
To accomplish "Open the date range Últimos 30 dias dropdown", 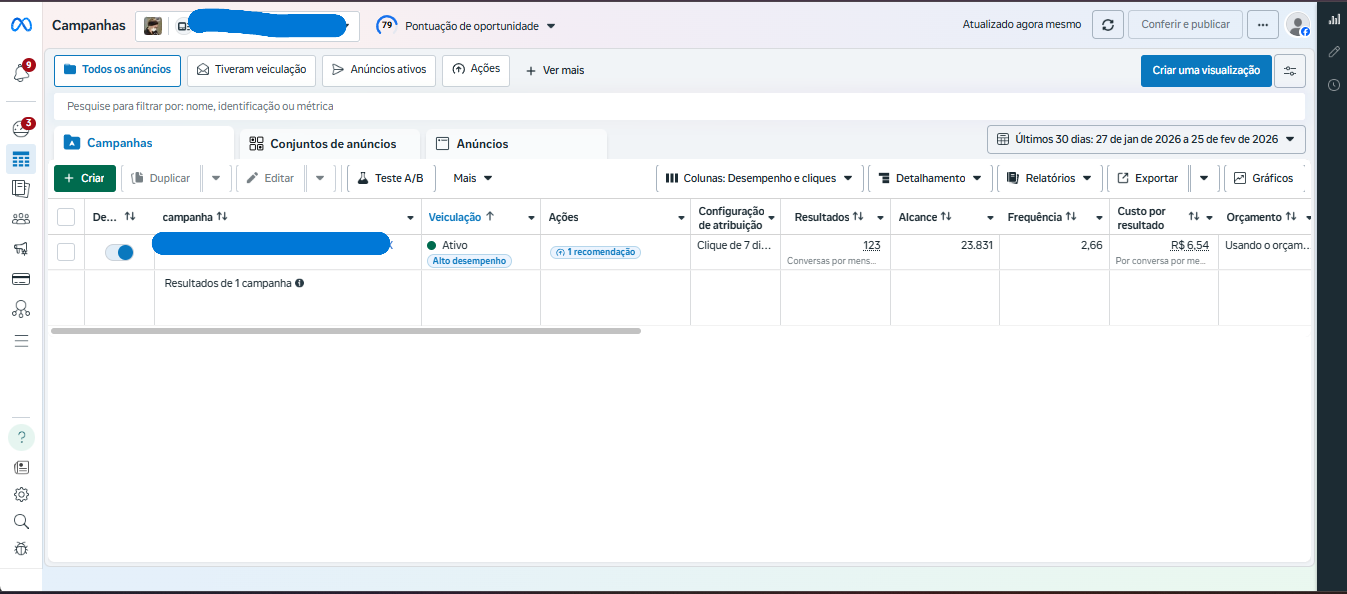I will (1146, 140).
